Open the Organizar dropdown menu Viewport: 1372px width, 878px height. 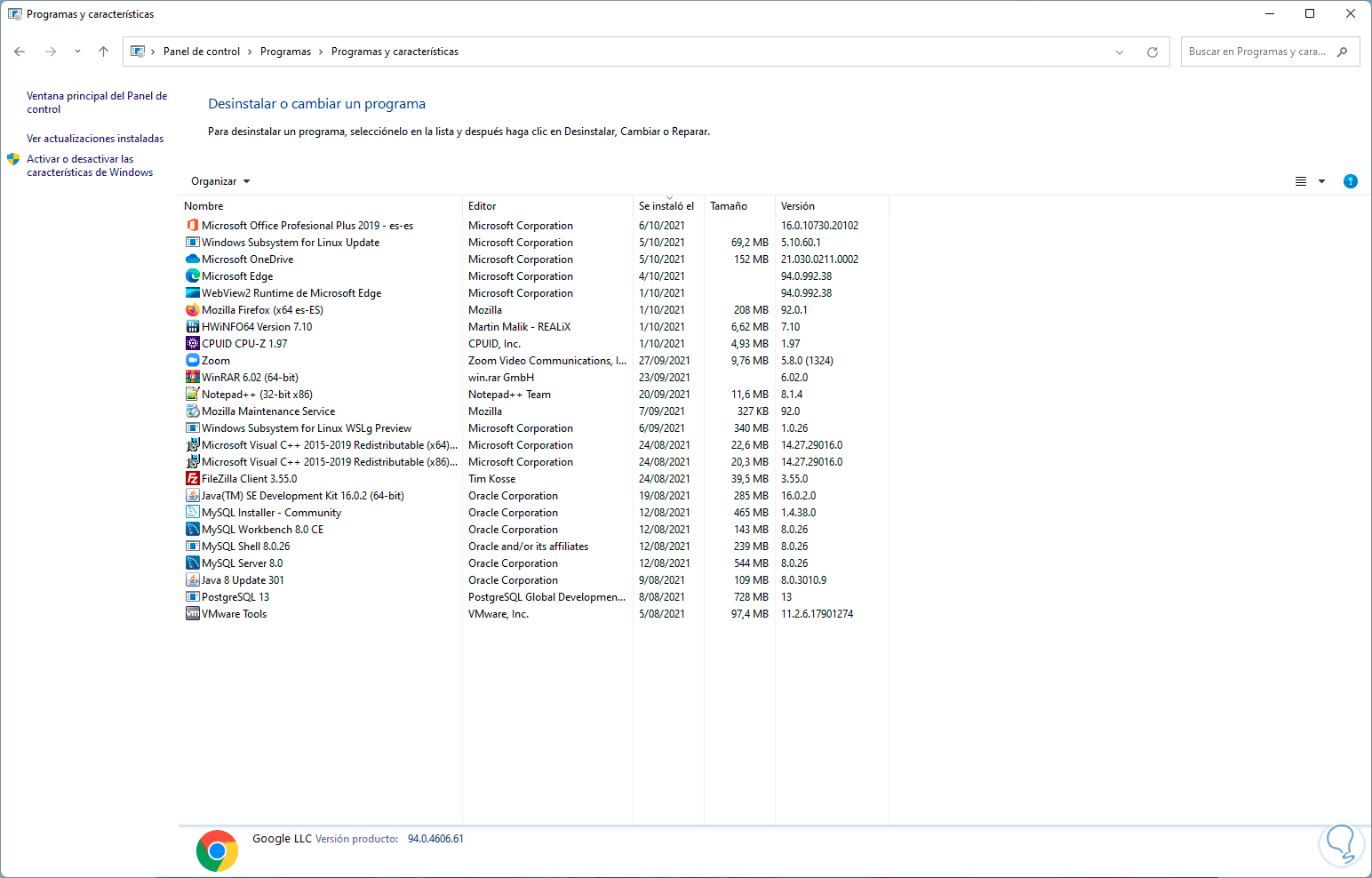pos(220,181)
